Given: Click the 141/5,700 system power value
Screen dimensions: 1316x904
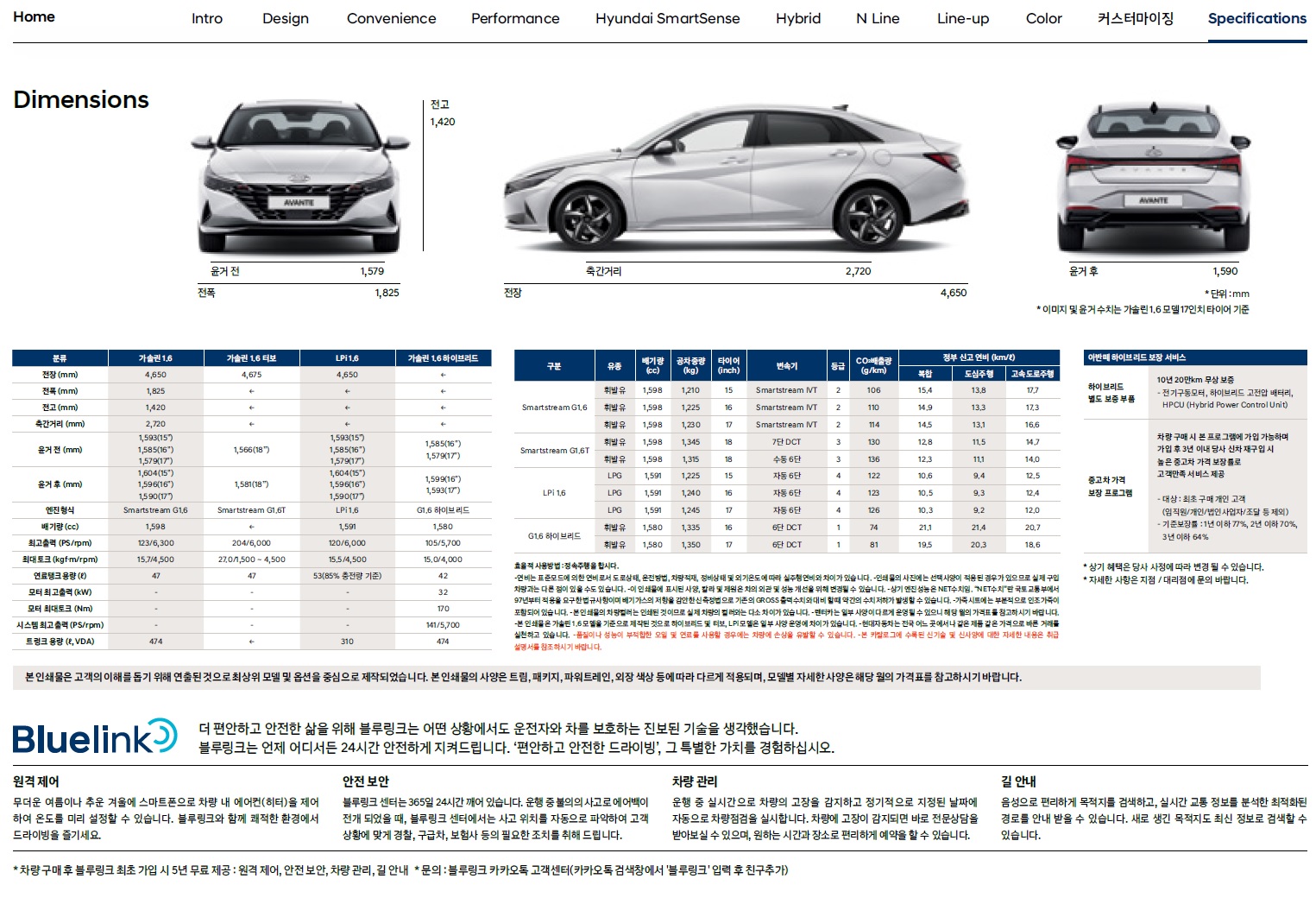Looking at the screenshot, I should click(443, 625).
